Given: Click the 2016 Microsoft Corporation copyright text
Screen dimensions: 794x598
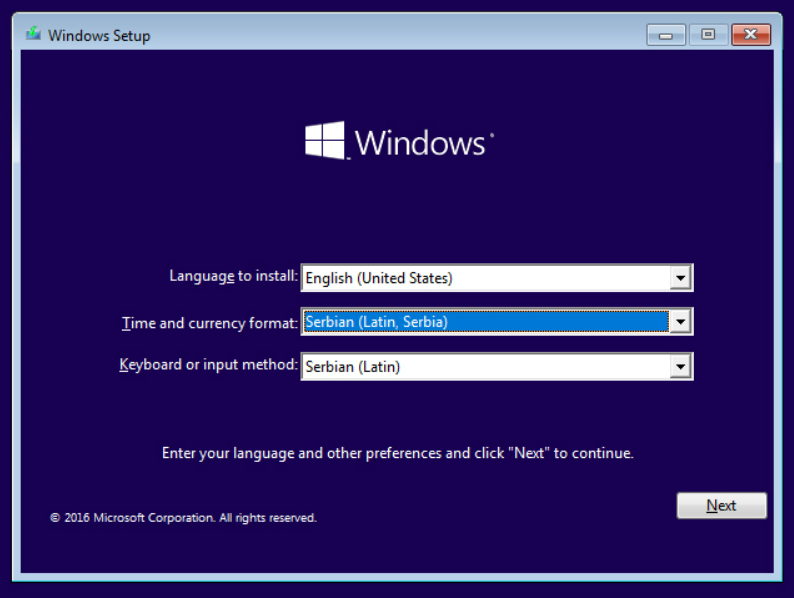Looking at the screenshot, I should (183, 517).
